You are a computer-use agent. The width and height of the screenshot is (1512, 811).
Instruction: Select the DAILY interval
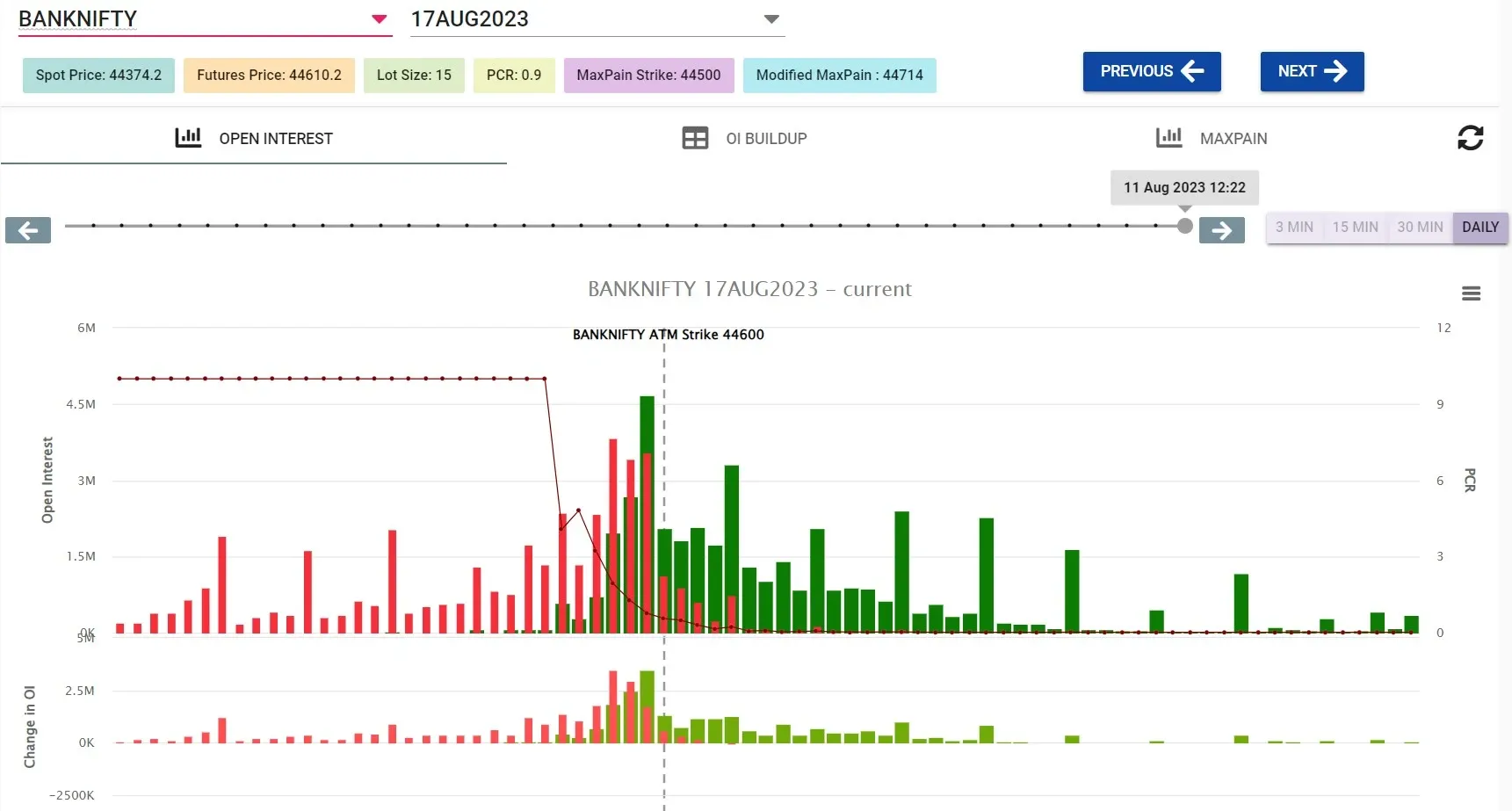point(1480,227)
